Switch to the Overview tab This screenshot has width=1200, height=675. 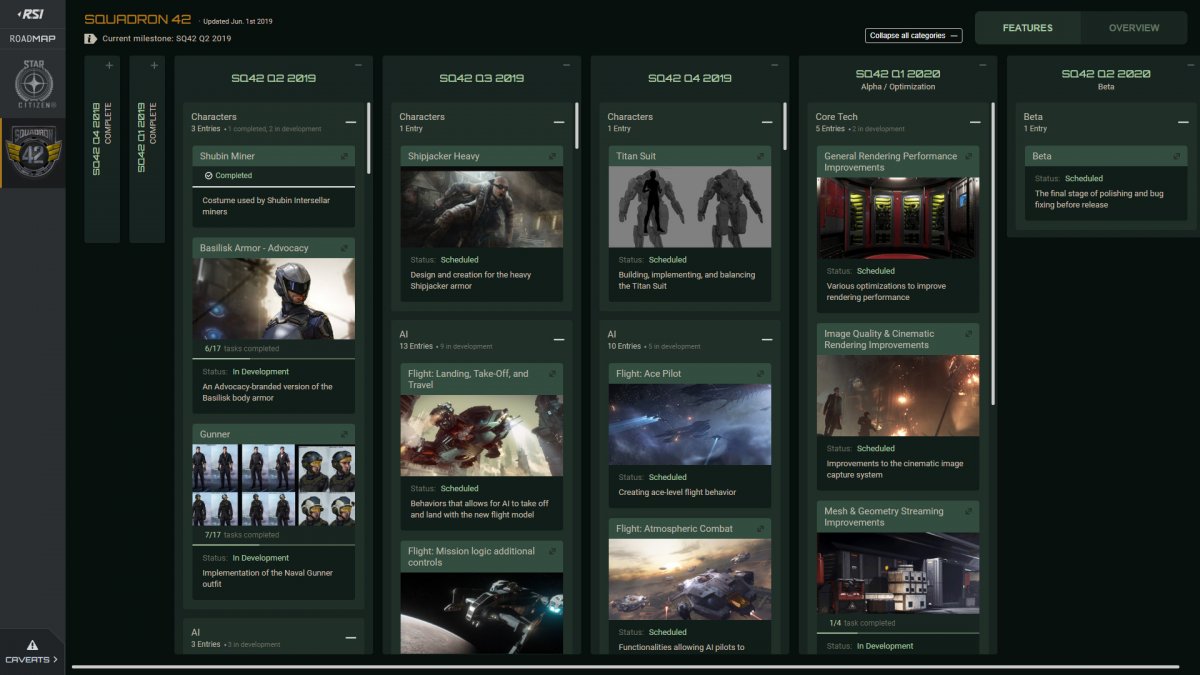1133,28
